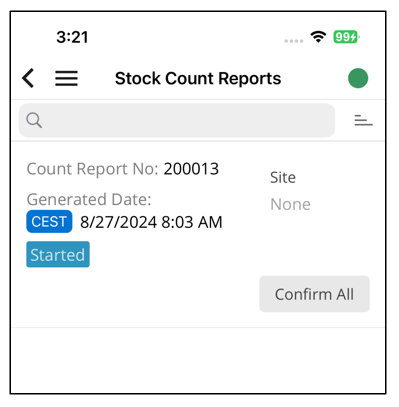Viewport: 399px width, 407px height.
Task: Tap the magnifying glass search icon
Action: (34, 120)
